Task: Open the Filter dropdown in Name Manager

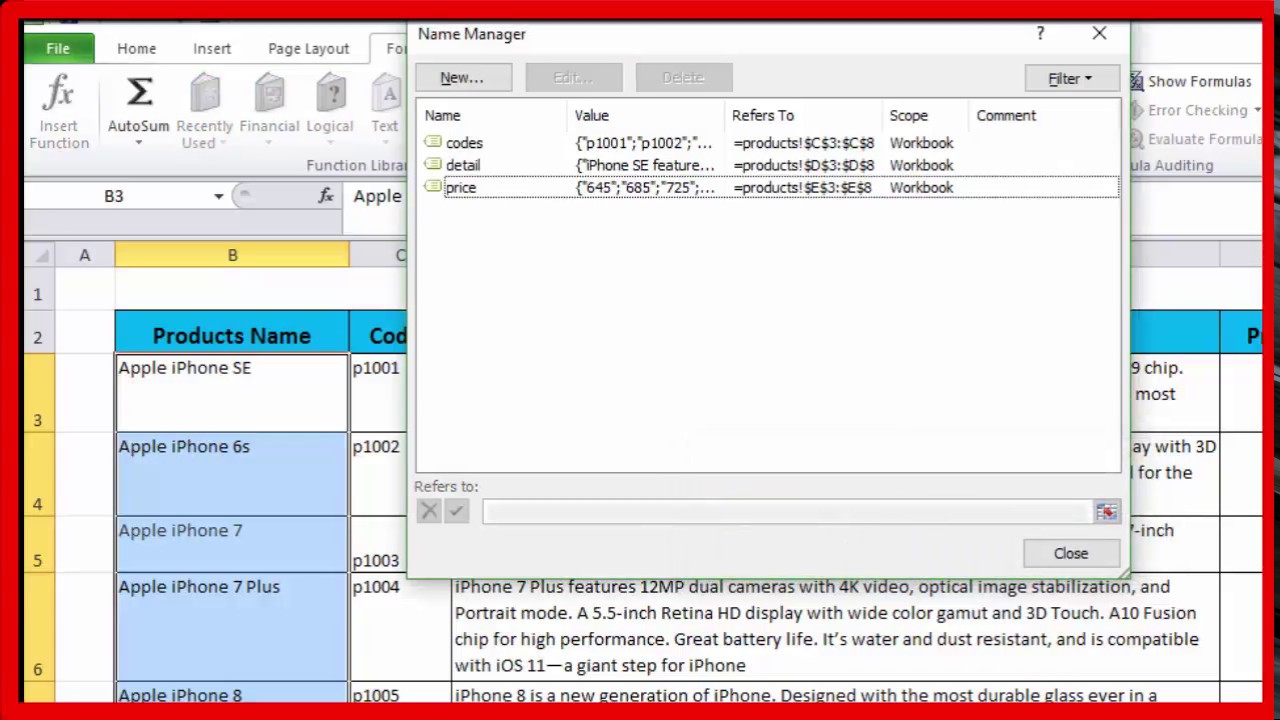Action: 1070,79
